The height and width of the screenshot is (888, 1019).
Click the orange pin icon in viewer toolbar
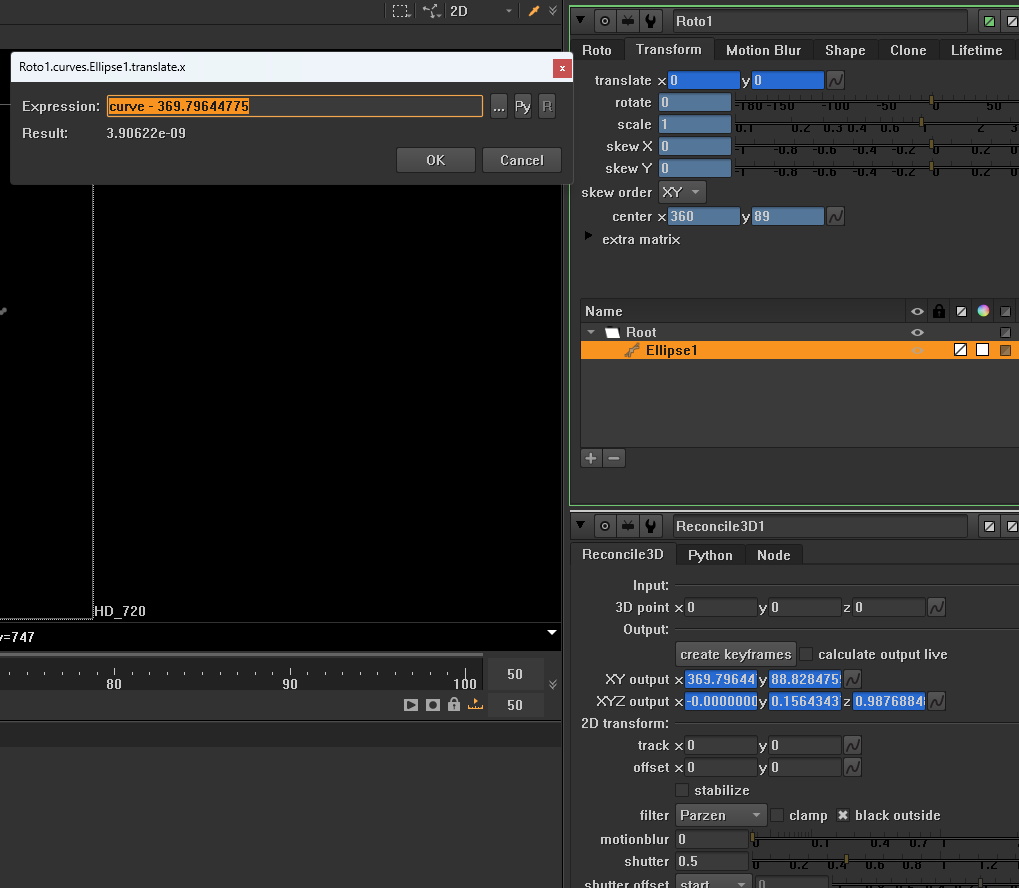534,10
